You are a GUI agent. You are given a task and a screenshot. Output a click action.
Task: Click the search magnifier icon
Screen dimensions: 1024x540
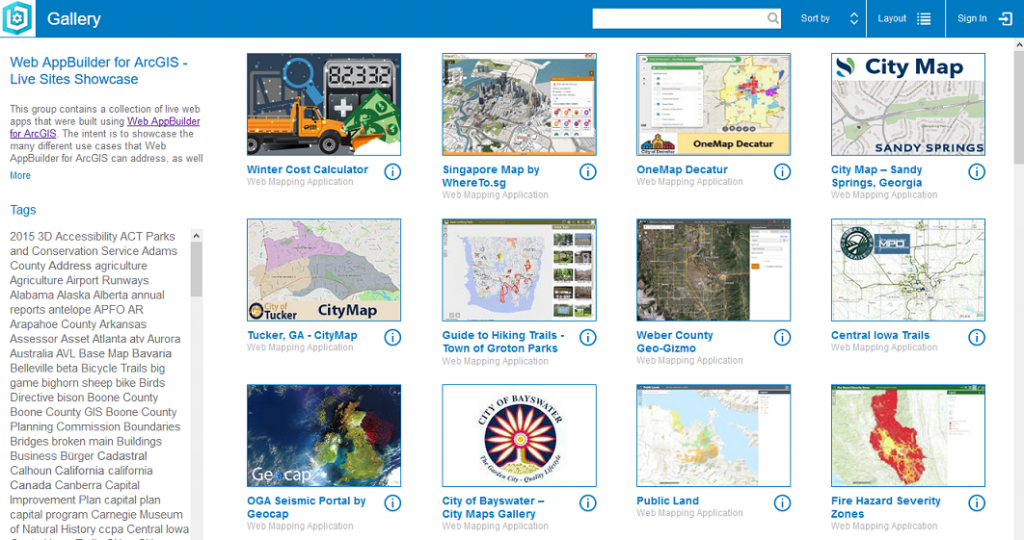[x=773, y=18]
